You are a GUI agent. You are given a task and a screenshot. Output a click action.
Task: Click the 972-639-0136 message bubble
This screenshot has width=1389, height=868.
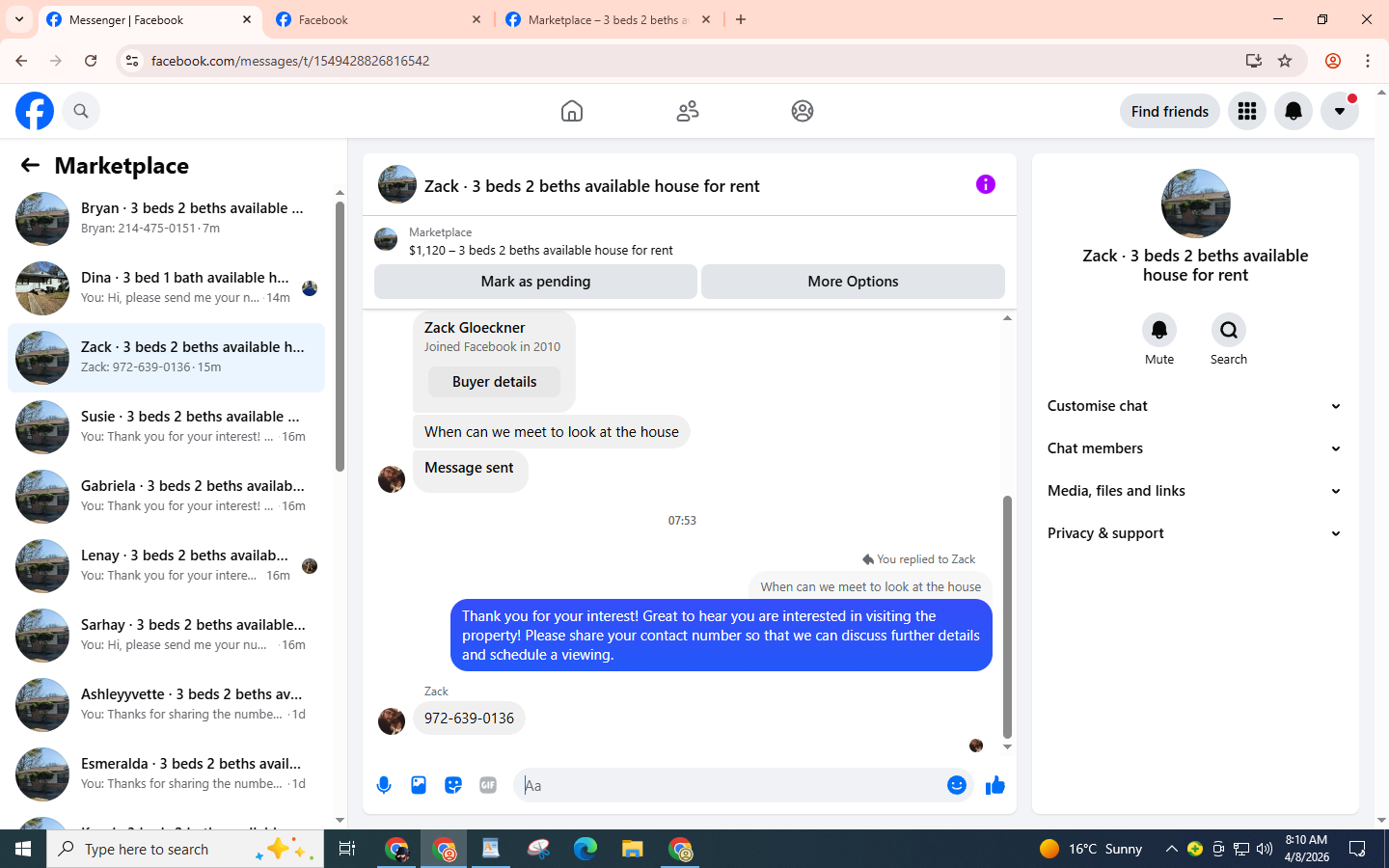(x=469, y=719)
